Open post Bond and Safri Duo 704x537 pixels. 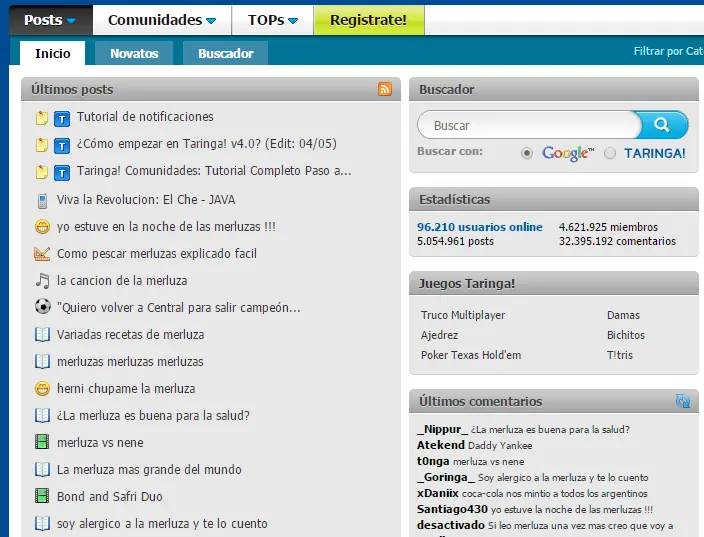tap(110, 497)
